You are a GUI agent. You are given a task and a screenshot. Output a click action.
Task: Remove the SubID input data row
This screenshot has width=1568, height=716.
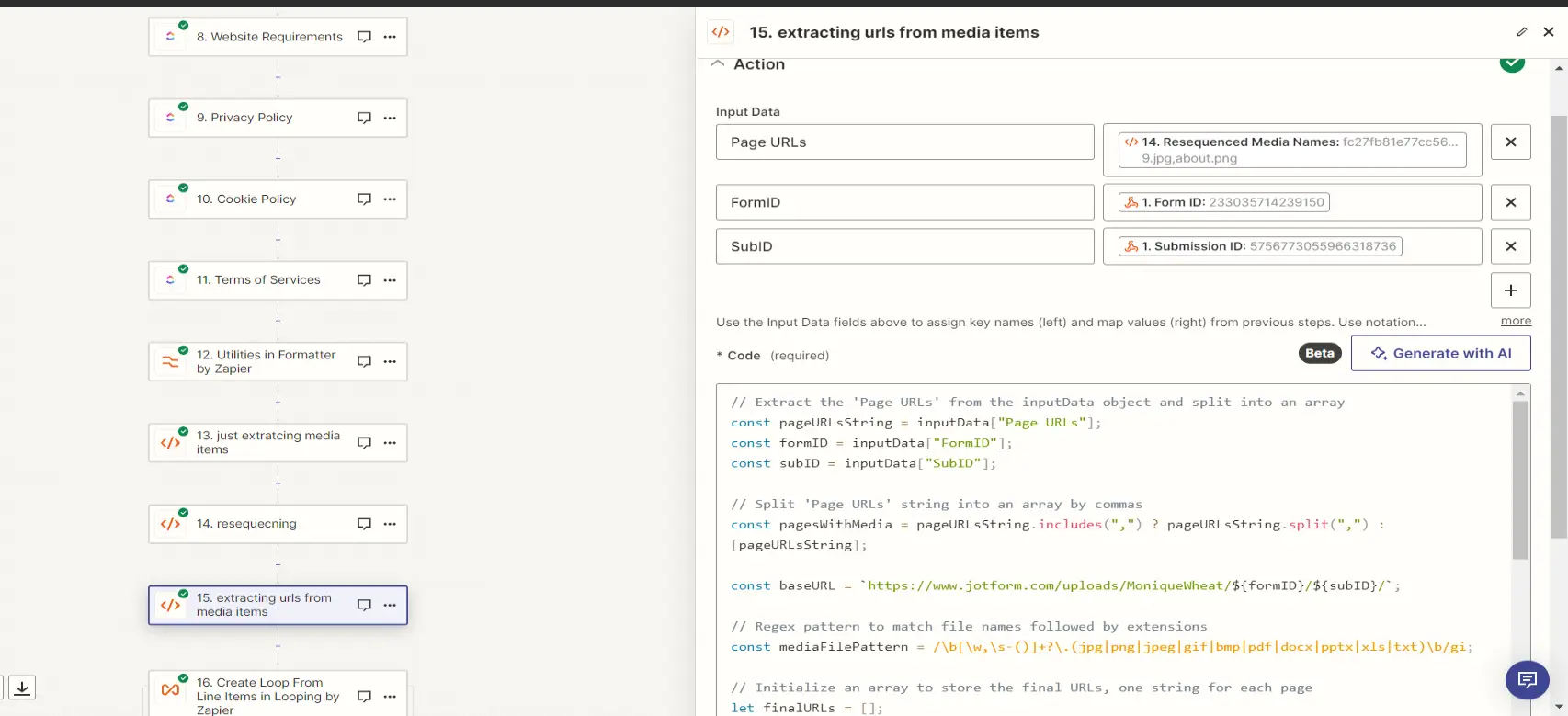(1511, 246)
